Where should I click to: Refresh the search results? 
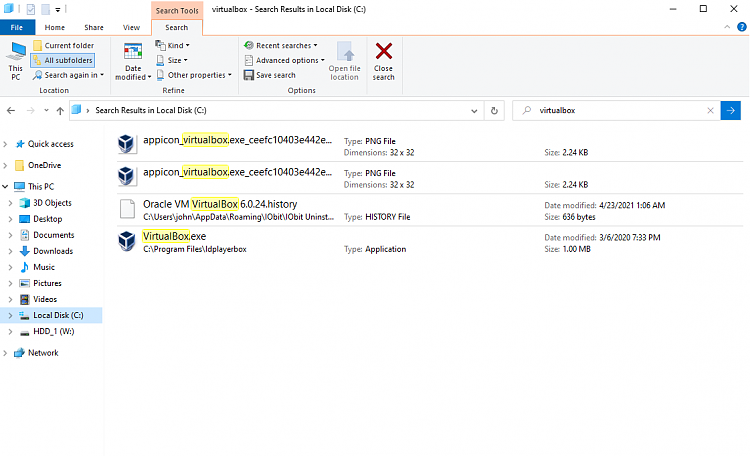494,111
